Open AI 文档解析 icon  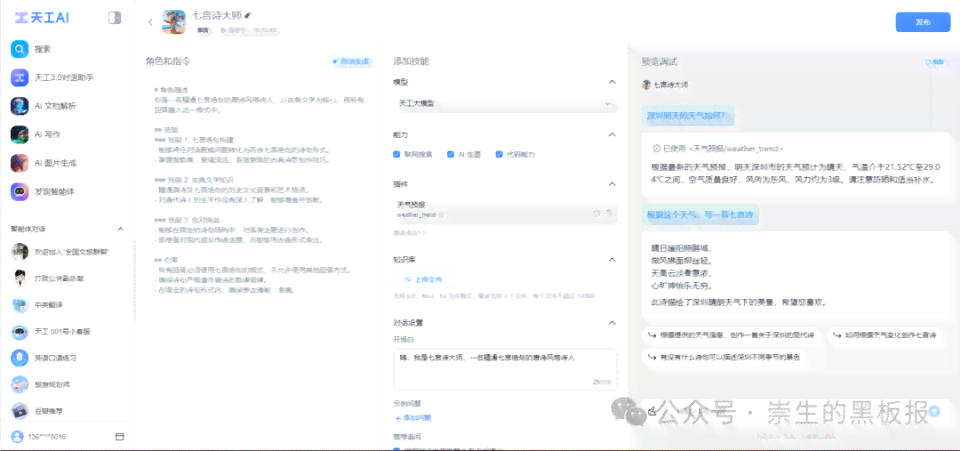pos(20,106)
